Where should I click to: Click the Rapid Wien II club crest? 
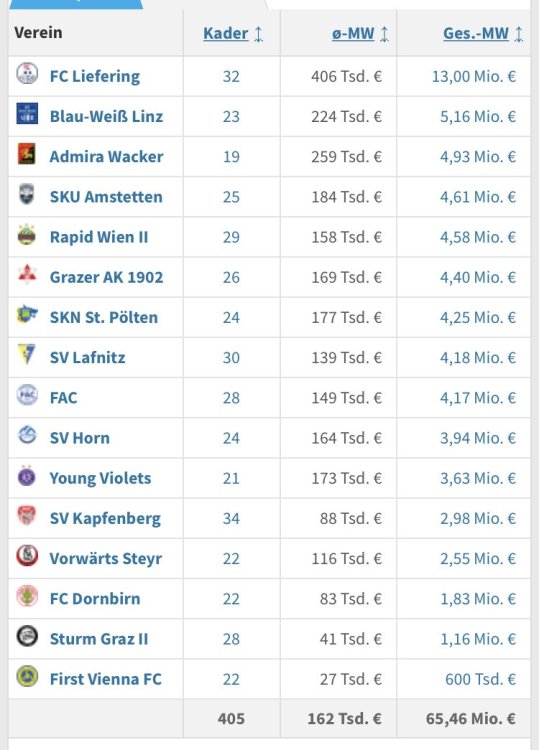click(x=27, y=234)
